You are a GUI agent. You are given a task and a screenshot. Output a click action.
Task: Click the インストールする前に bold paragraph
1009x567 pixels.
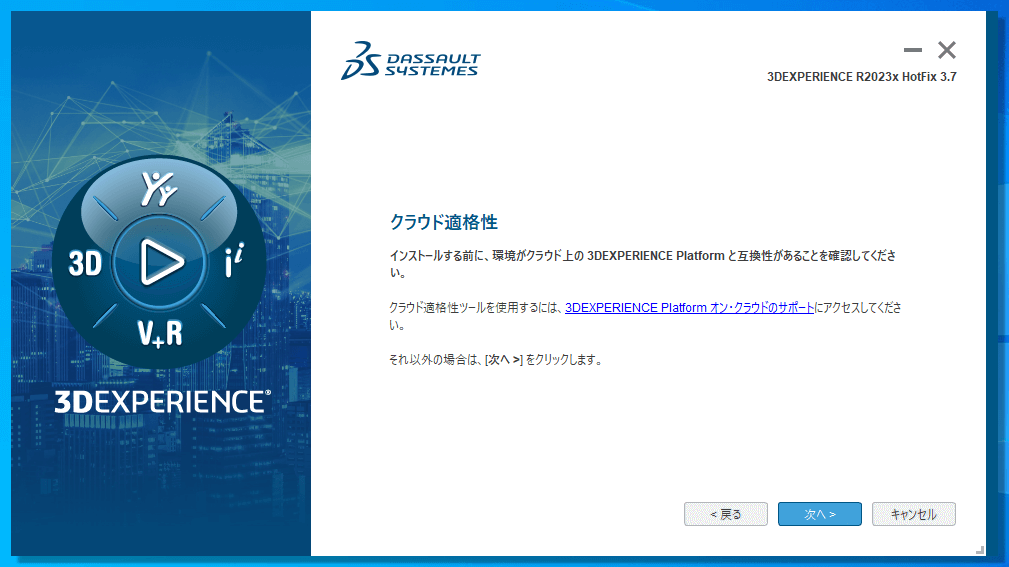pos(642,264)
